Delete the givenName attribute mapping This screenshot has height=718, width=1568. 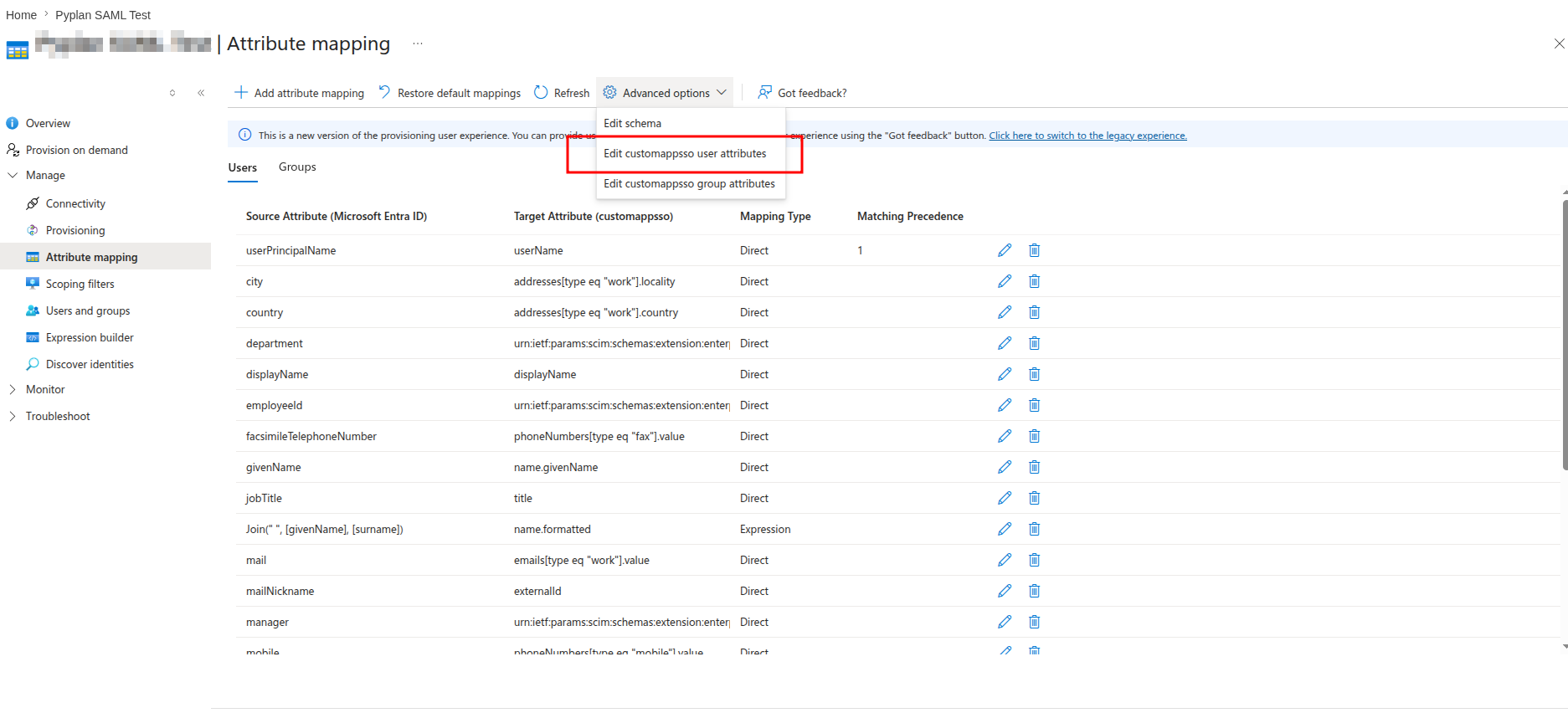[1035, 467]
